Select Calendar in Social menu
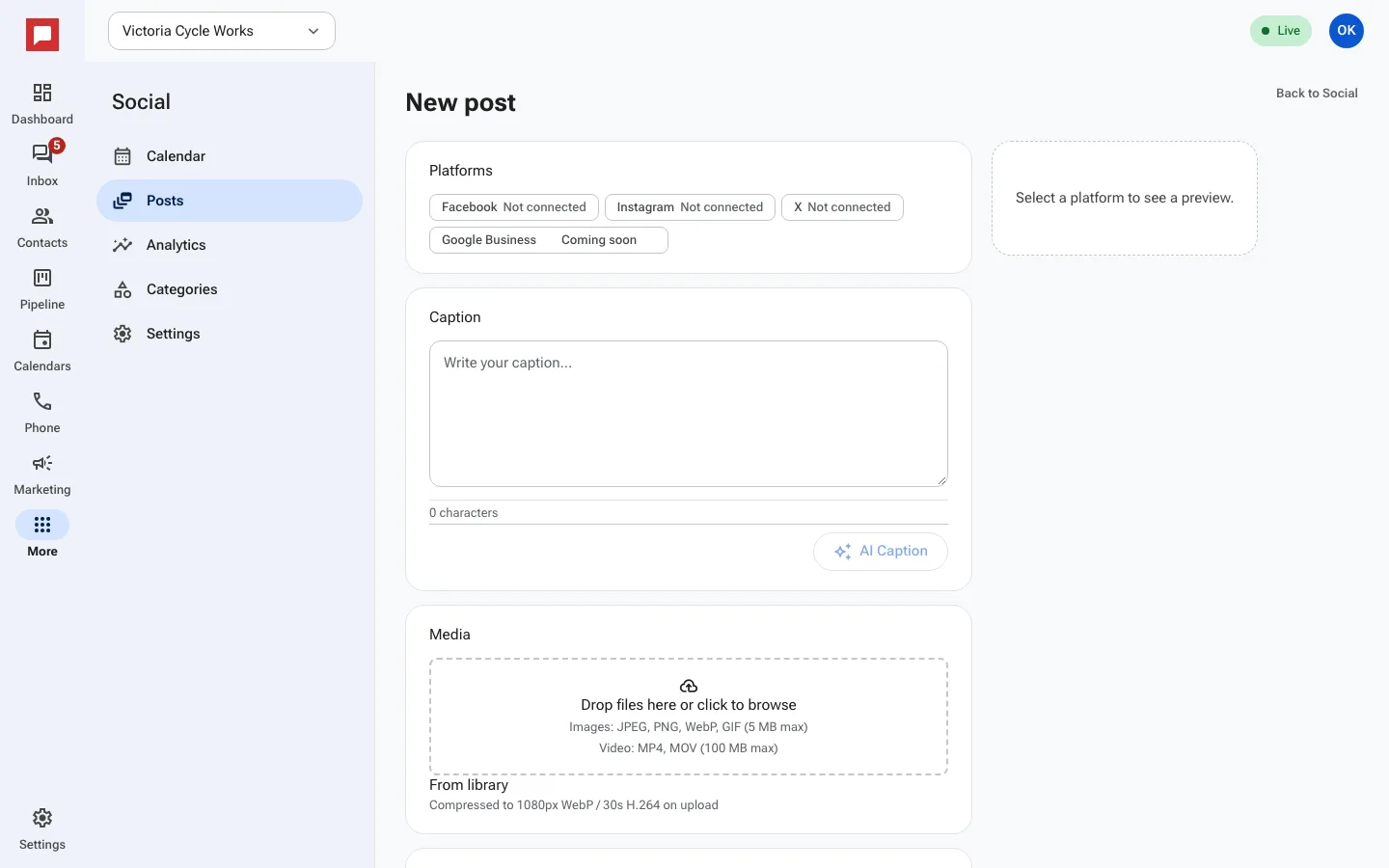The height and width of the screenshot is (868, 1389). 230,156
